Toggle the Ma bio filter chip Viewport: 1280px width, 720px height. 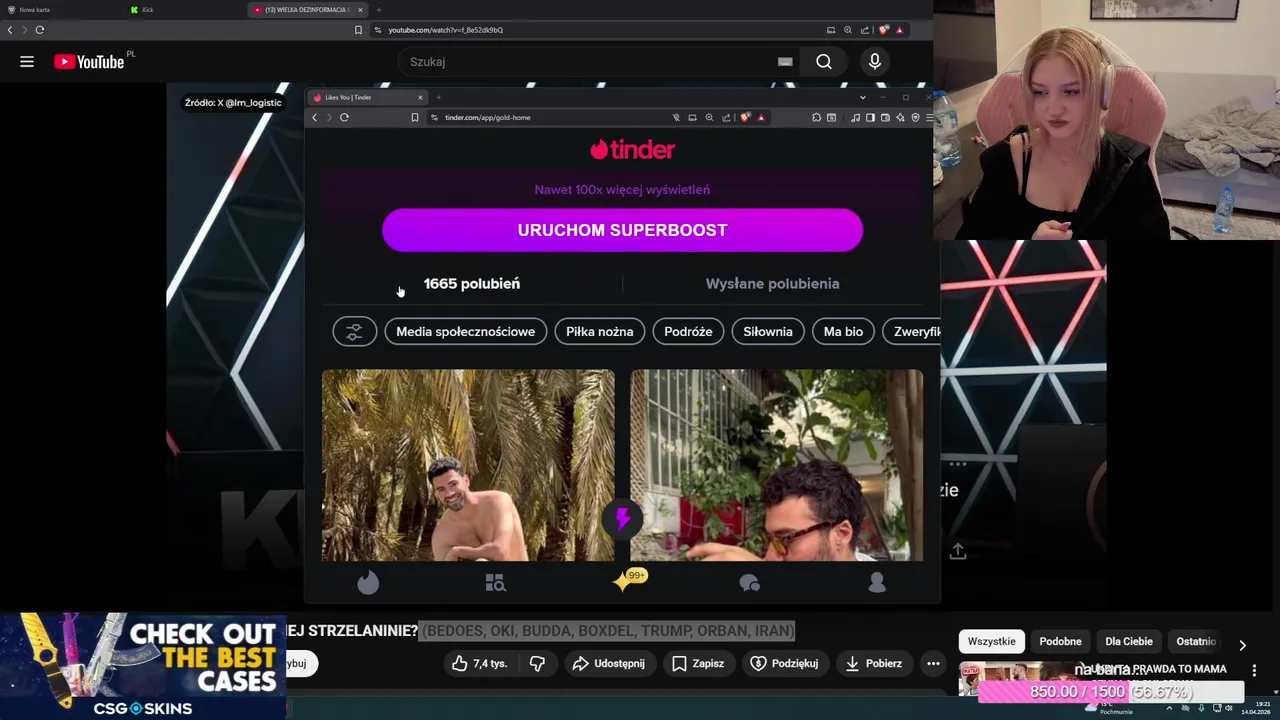pyautogui.click(x=843, y=332)
